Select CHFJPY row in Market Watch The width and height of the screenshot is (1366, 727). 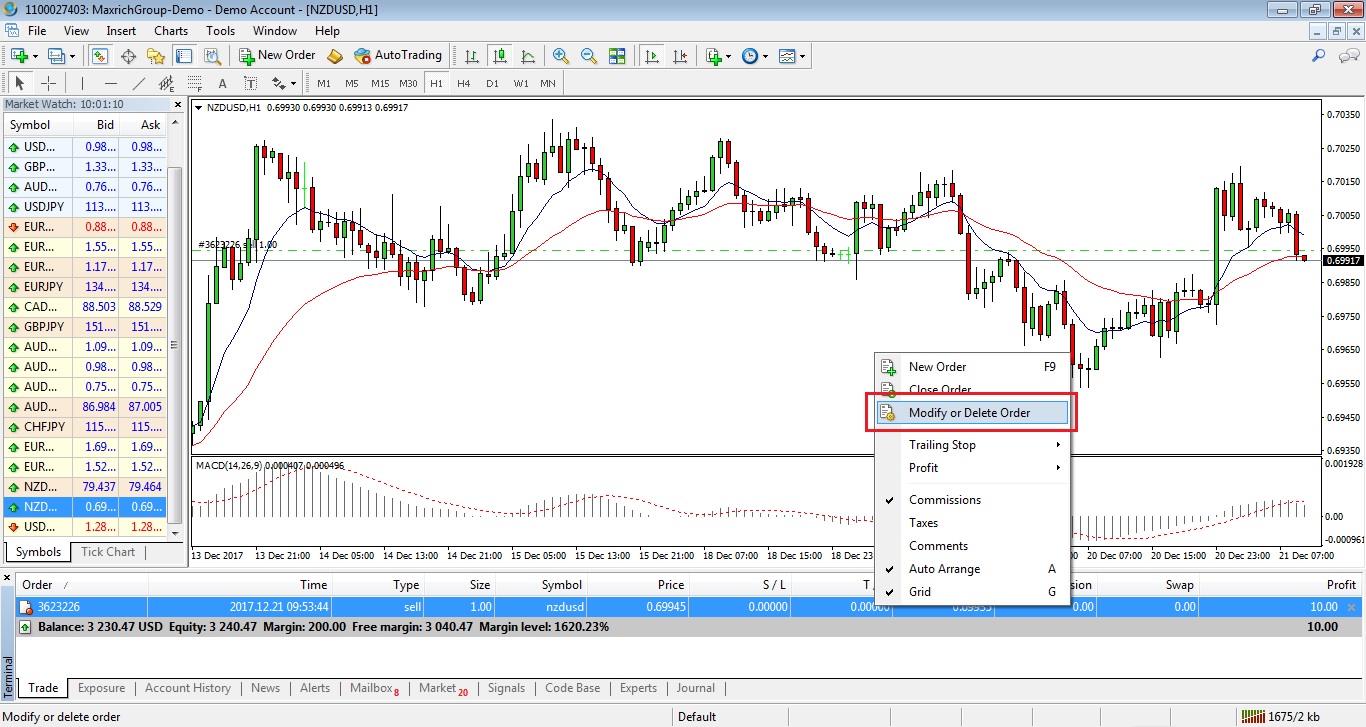85,427
